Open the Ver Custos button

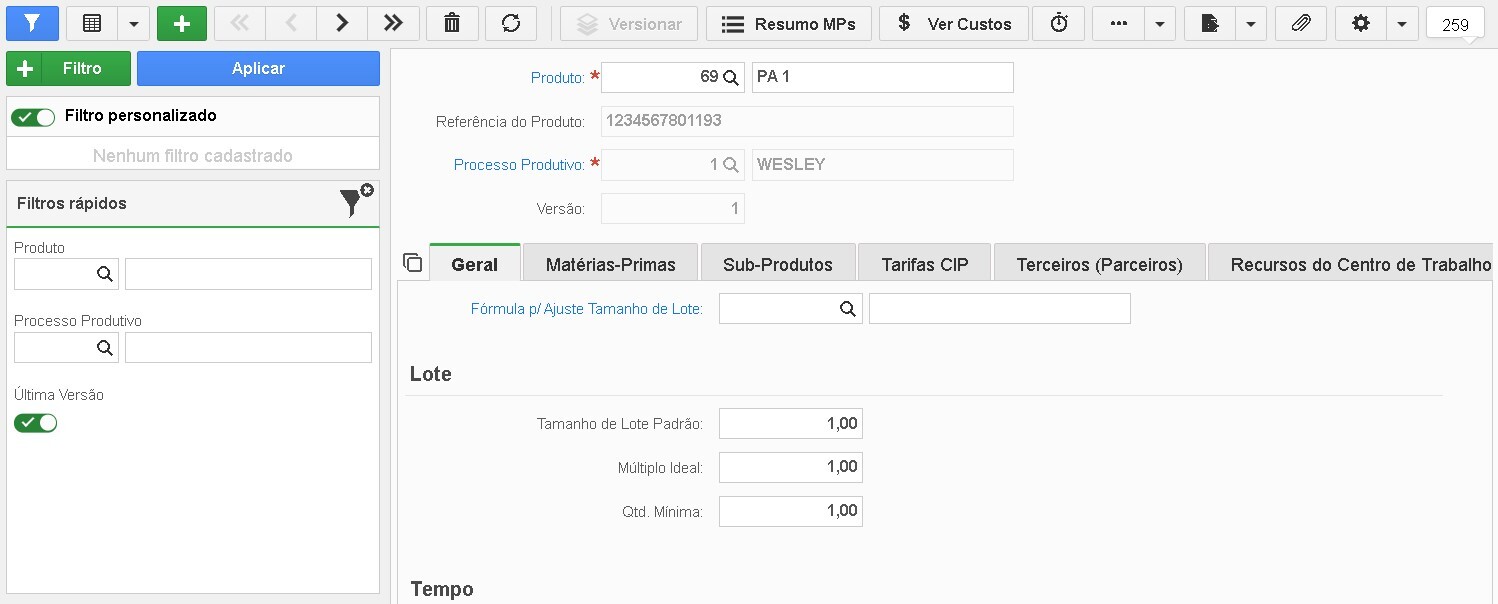click(953, 23)
